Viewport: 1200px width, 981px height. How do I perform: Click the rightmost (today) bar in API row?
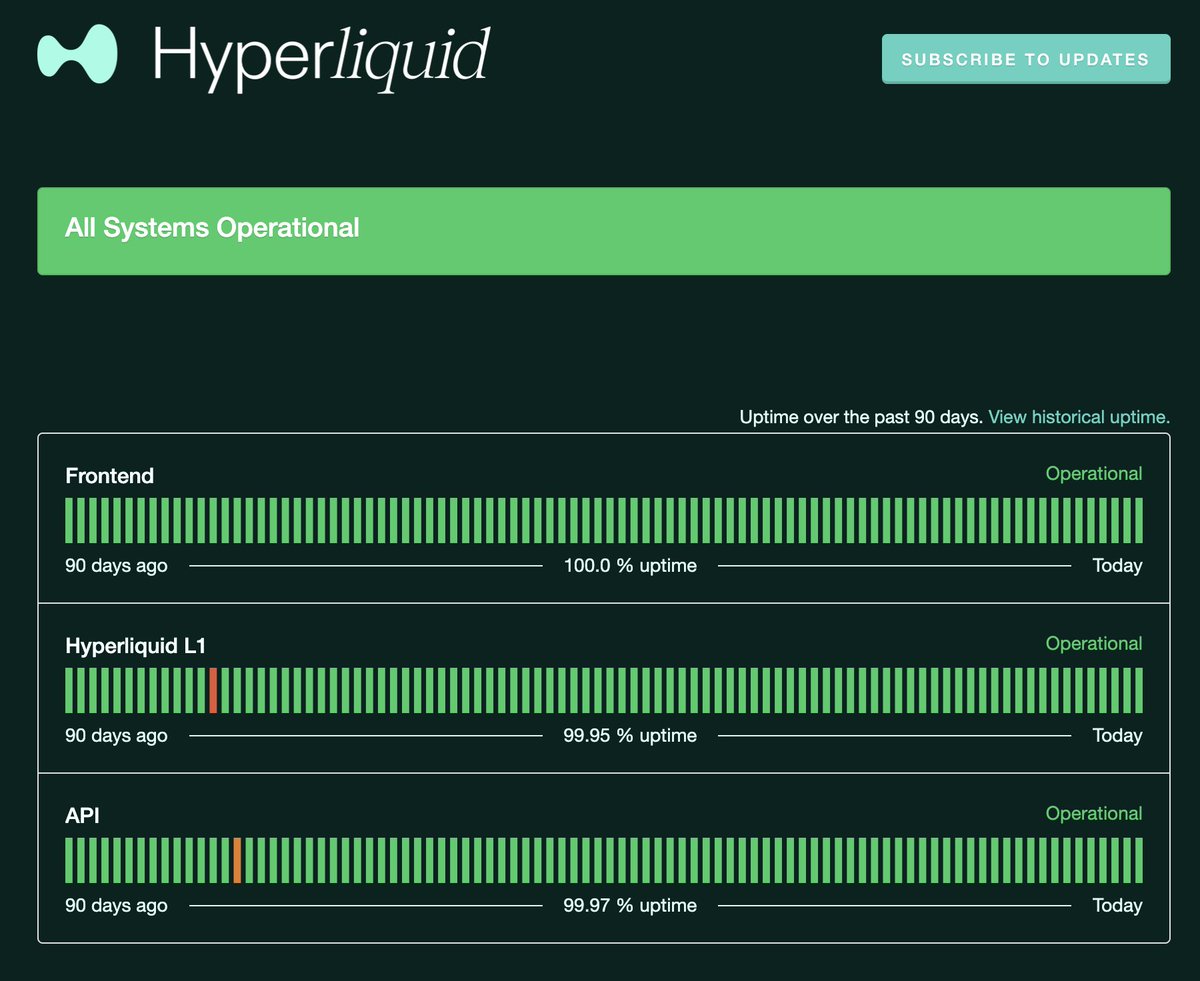1138,860
